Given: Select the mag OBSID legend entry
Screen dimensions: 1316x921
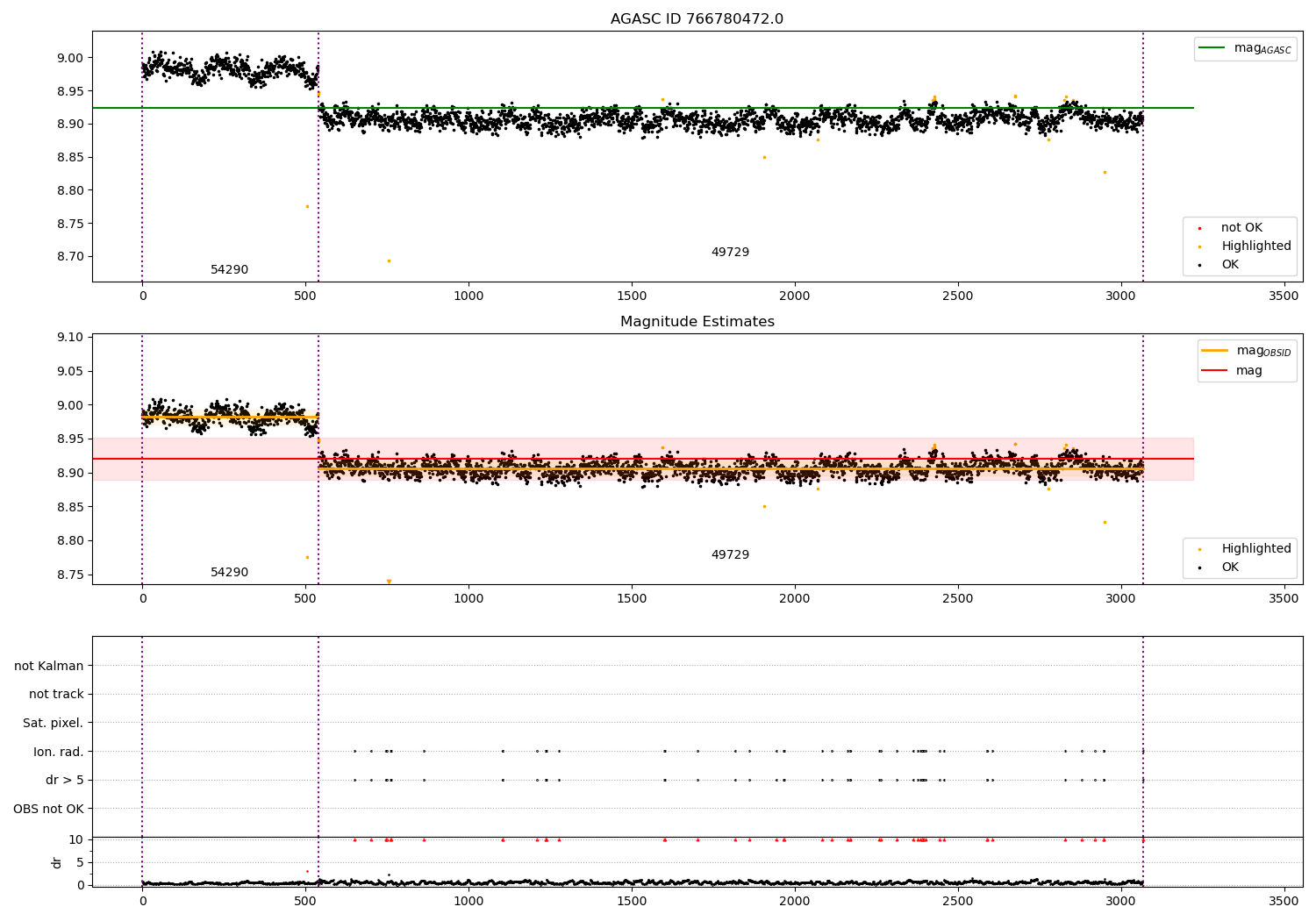Looking at the screenshot, I should (1247, 351).
